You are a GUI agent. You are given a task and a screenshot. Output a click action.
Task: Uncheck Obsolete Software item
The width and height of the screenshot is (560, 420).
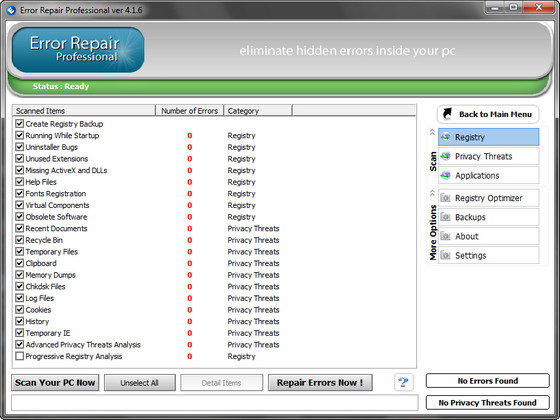click(x=20, y=216)
